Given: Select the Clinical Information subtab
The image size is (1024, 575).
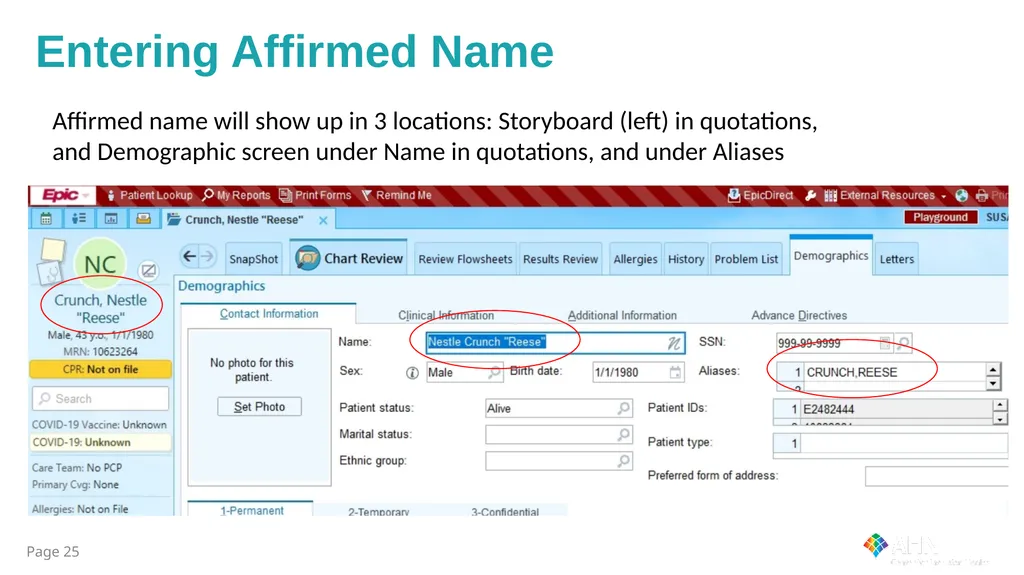Looking at the screenshot, I should pos(446,315).
